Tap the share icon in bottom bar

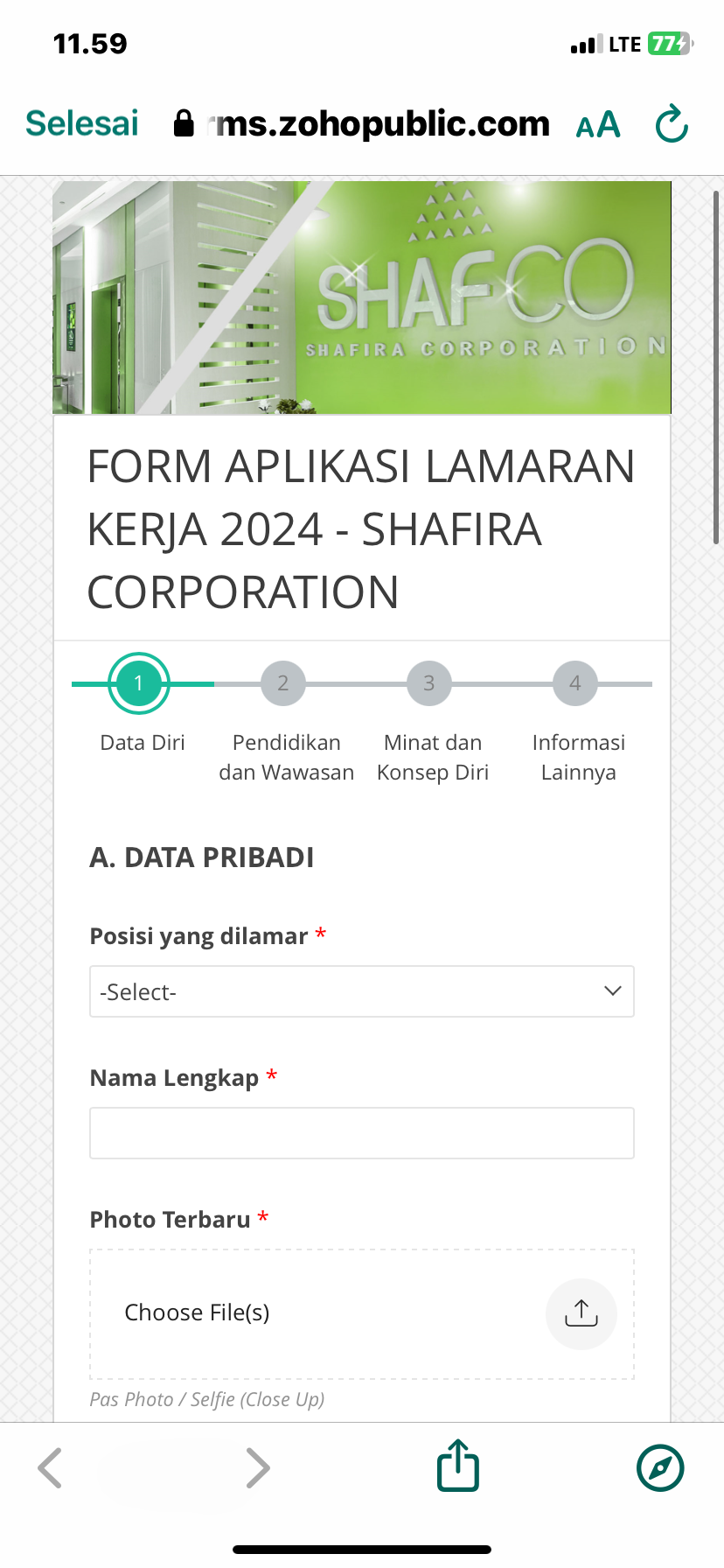(458, 1466)
